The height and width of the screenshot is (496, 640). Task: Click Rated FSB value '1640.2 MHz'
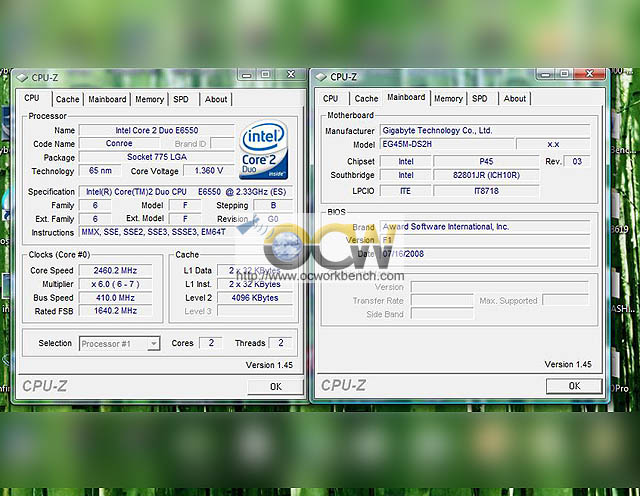click(x=115, y=311)
